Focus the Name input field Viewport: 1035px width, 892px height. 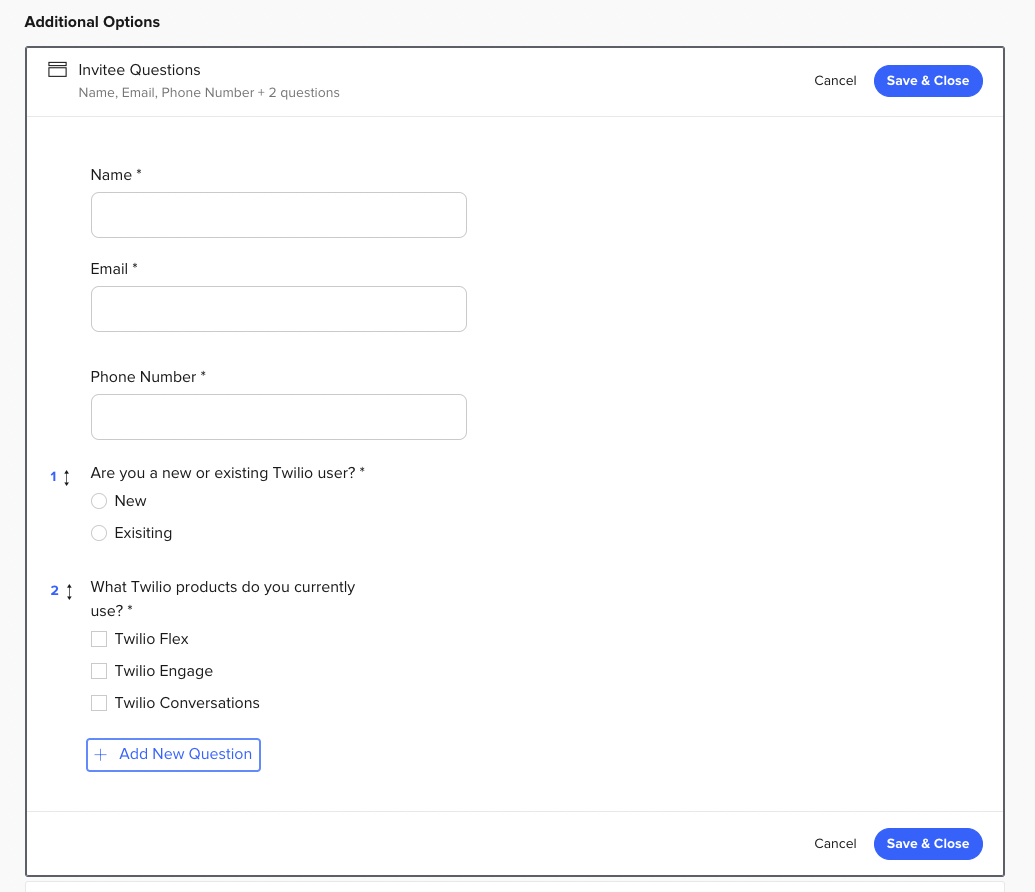(279, 215)
